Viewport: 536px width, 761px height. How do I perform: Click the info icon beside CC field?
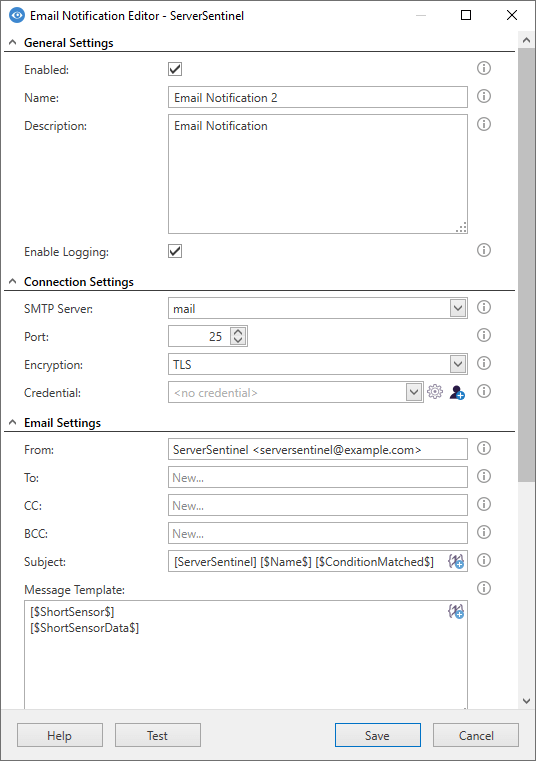[484, 505]
